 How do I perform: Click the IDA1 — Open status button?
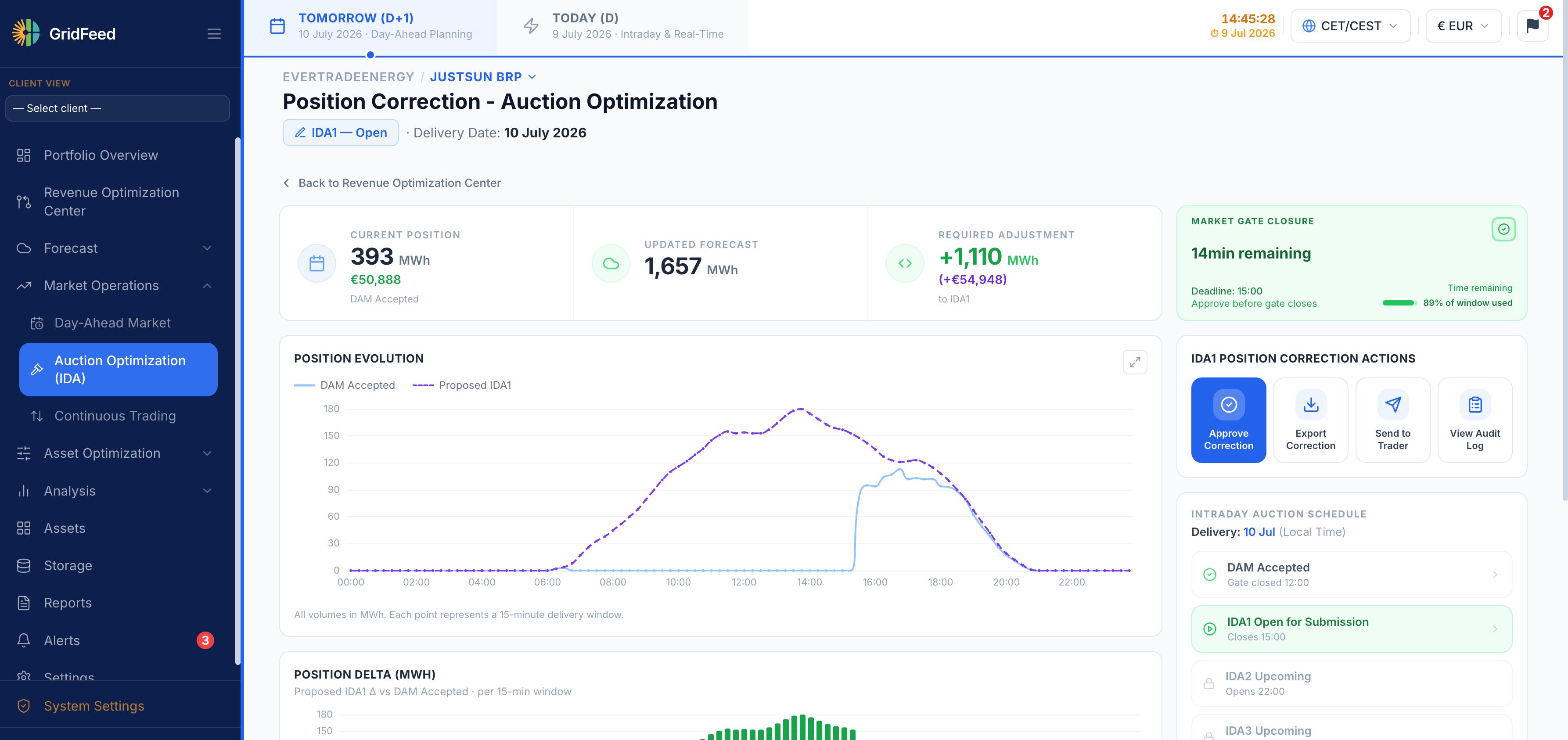[341, 133]
